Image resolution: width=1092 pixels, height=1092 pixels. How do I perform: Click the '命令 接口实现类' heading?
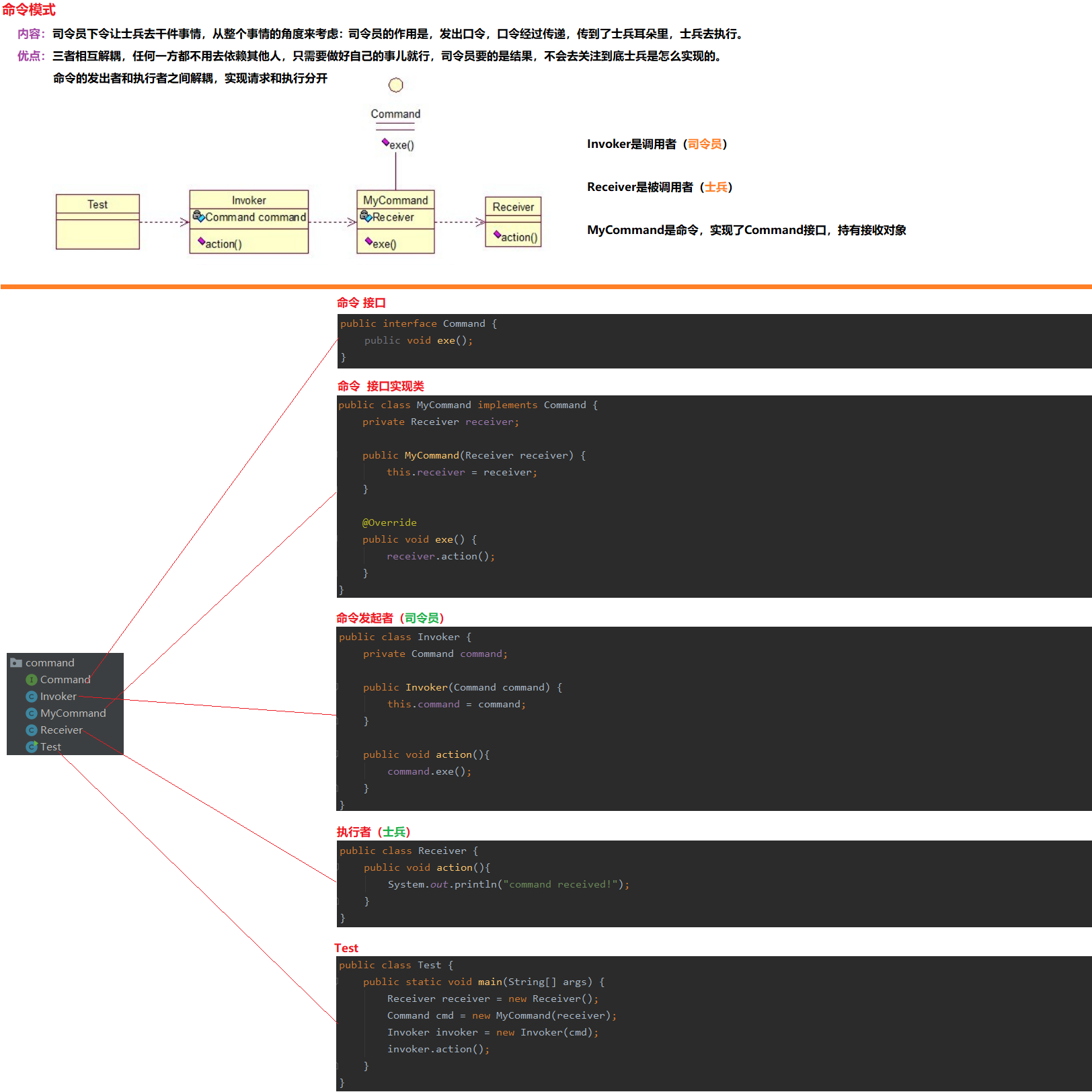pos(381,386)
